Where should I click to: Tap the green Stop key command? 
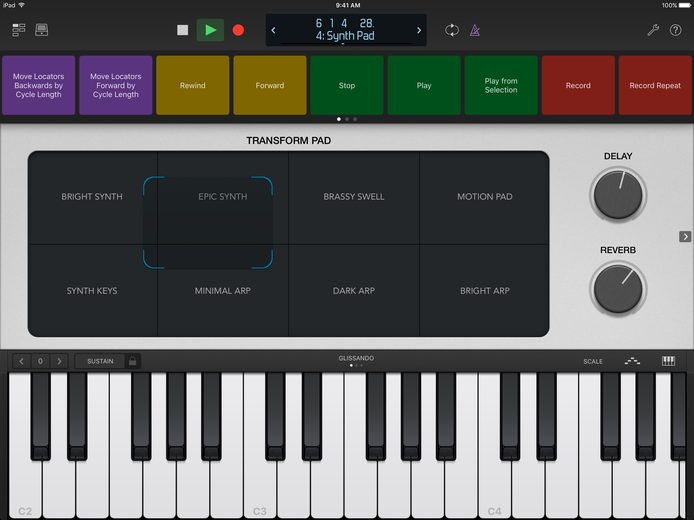(x=347, y=85)
